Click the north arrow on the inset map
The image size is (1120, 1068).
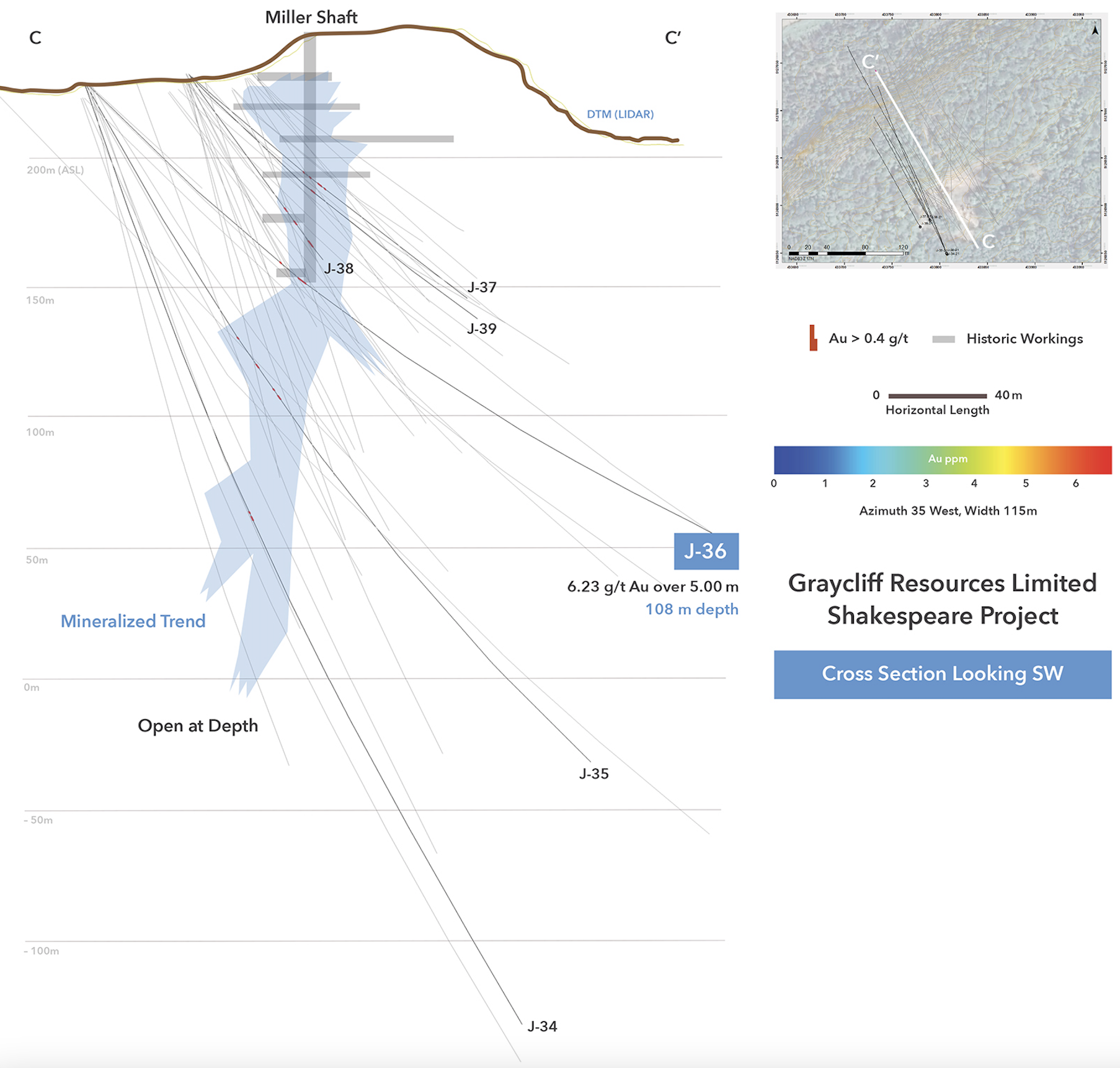[1094, 30]
